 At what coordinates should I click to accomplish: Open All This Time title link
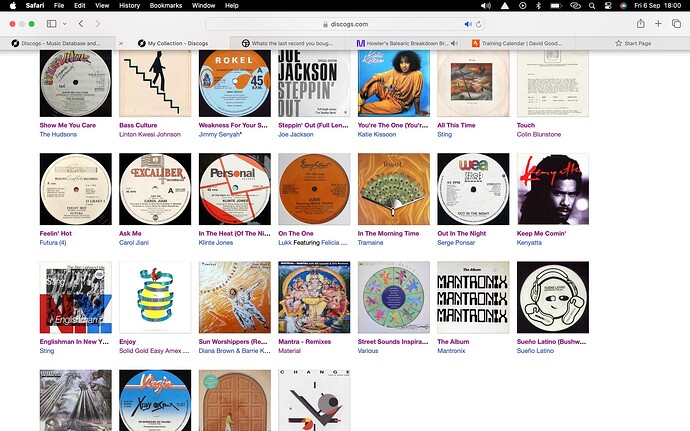coord(456,125)
